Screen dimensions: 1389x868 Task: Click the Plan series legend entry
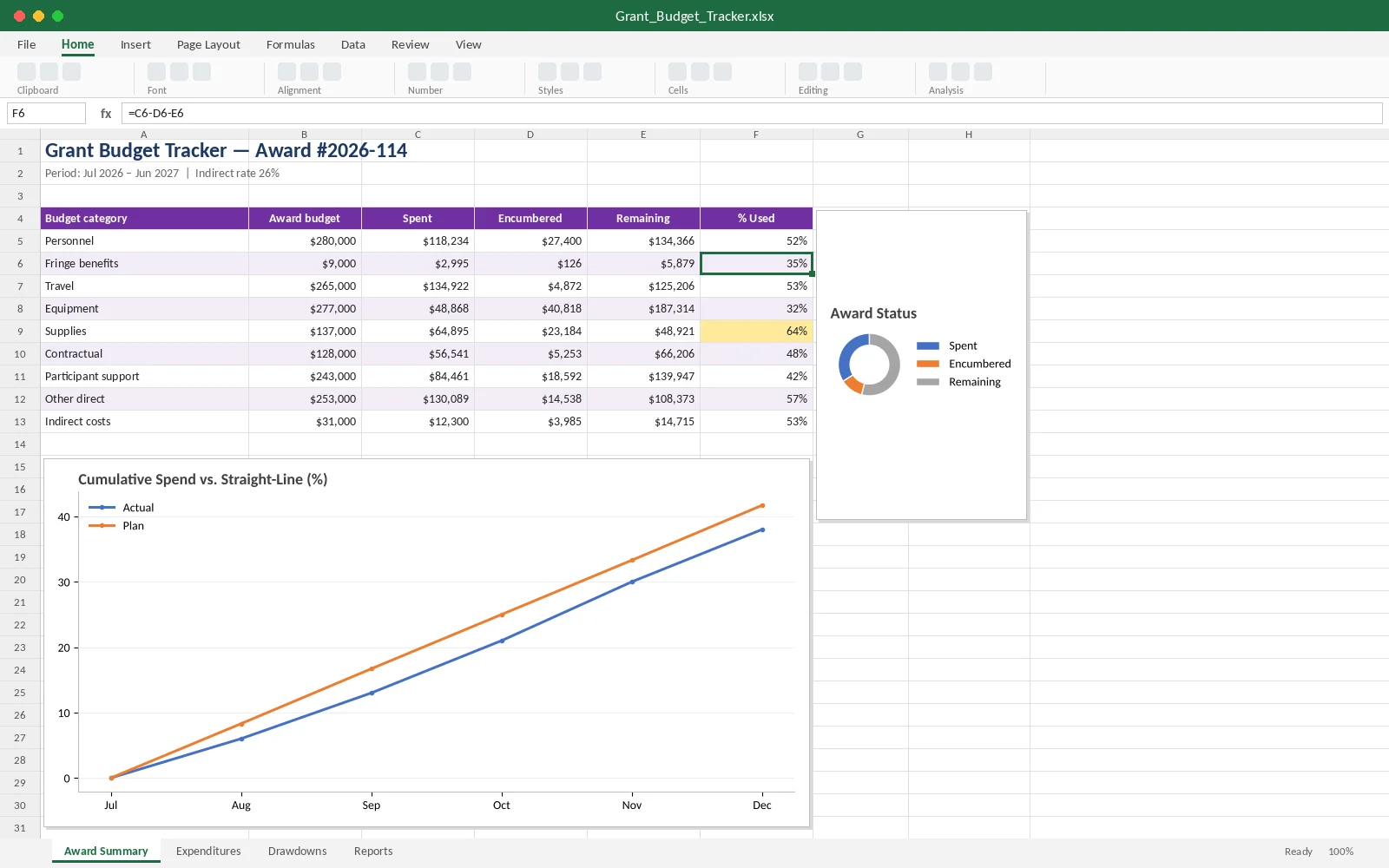pos(116,526)
